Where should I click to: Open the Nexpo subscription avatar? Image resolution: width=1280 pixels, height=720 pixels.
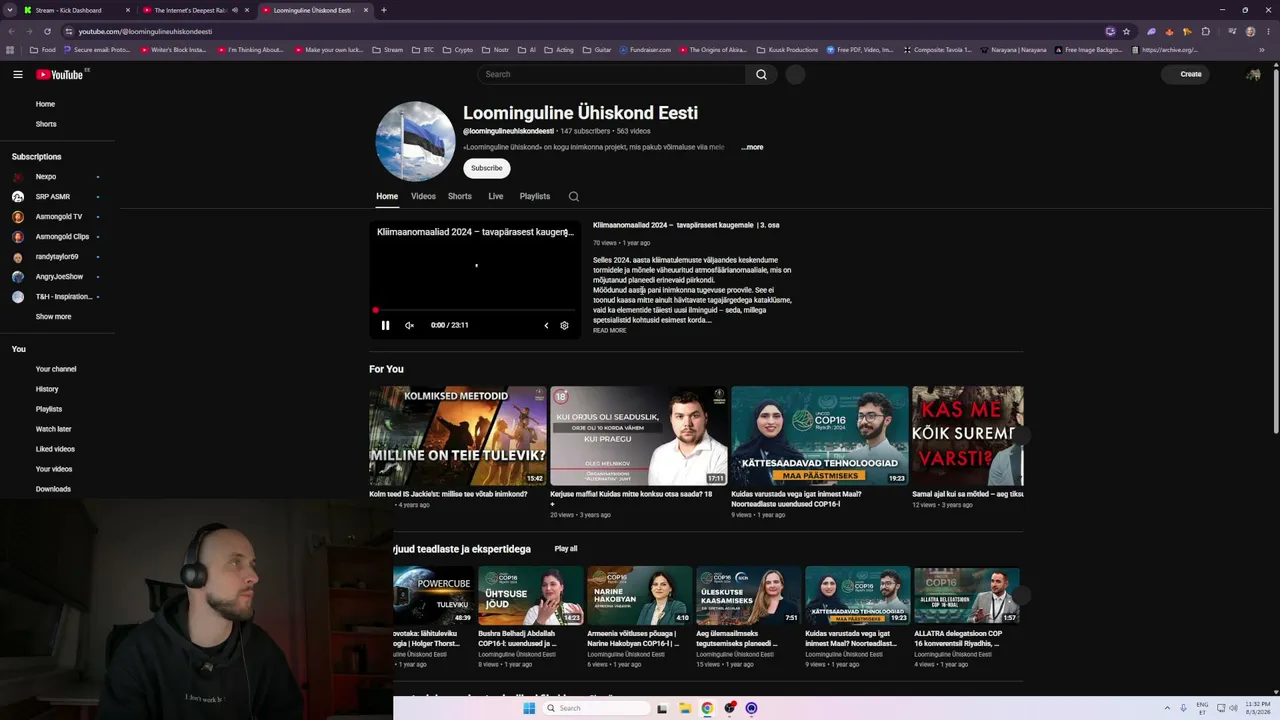(x=18, y=177)
